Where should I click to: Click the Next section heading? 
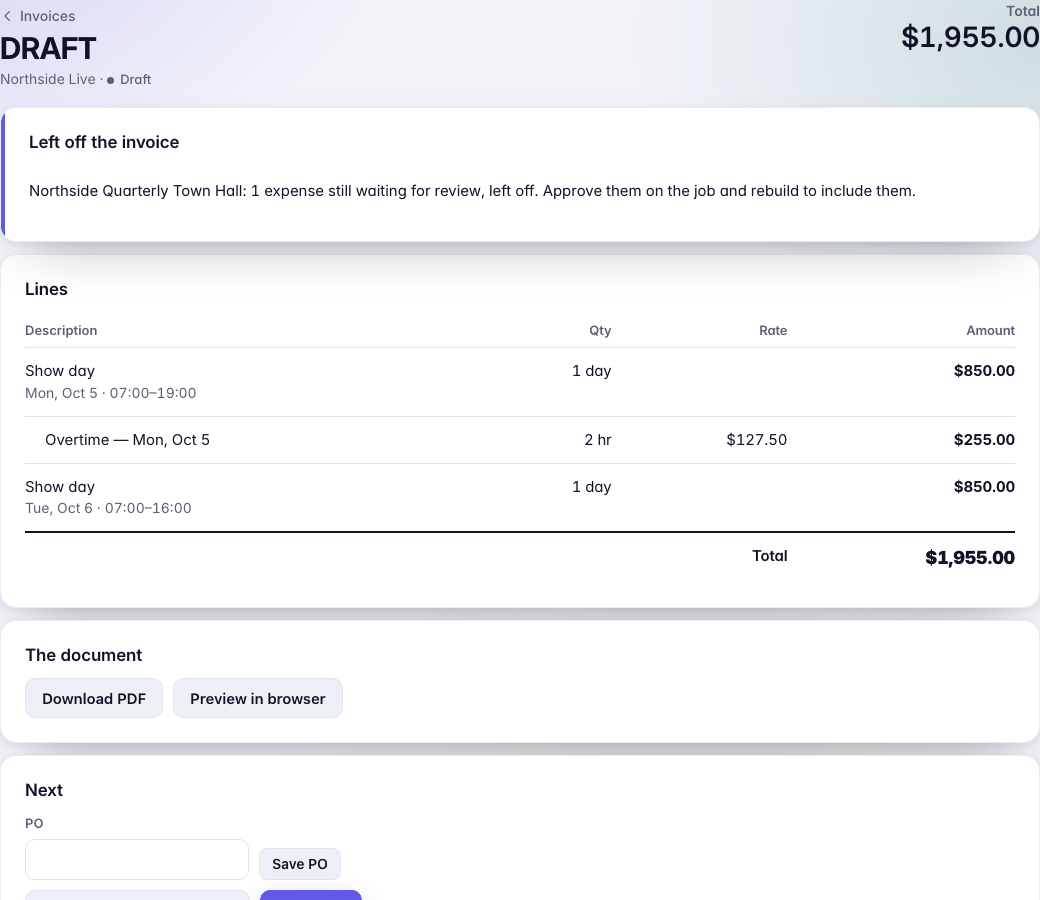[x=44, y=790]
